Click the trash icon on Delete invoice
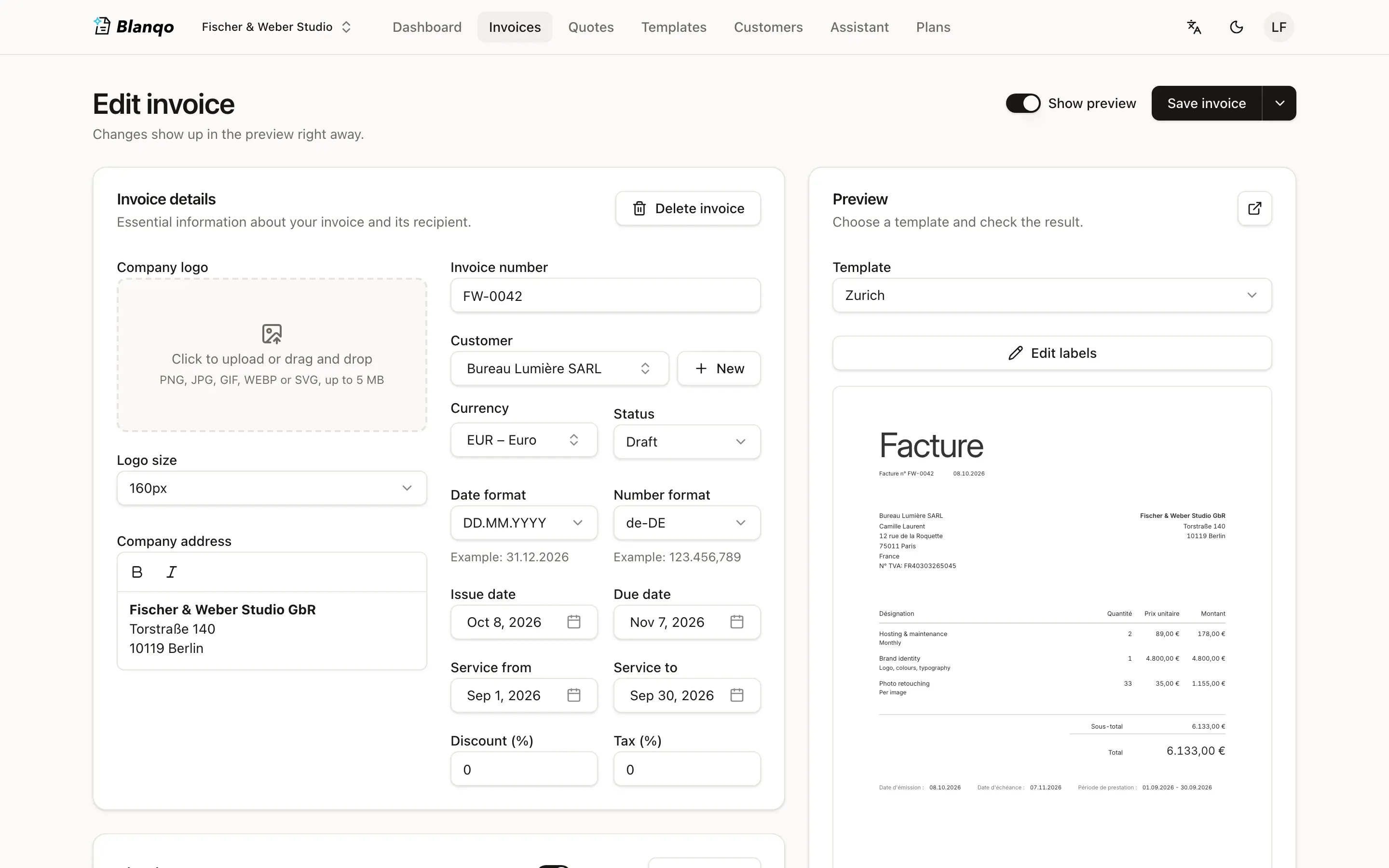The height and width of the screenshot is (868, 1389). 640,208
